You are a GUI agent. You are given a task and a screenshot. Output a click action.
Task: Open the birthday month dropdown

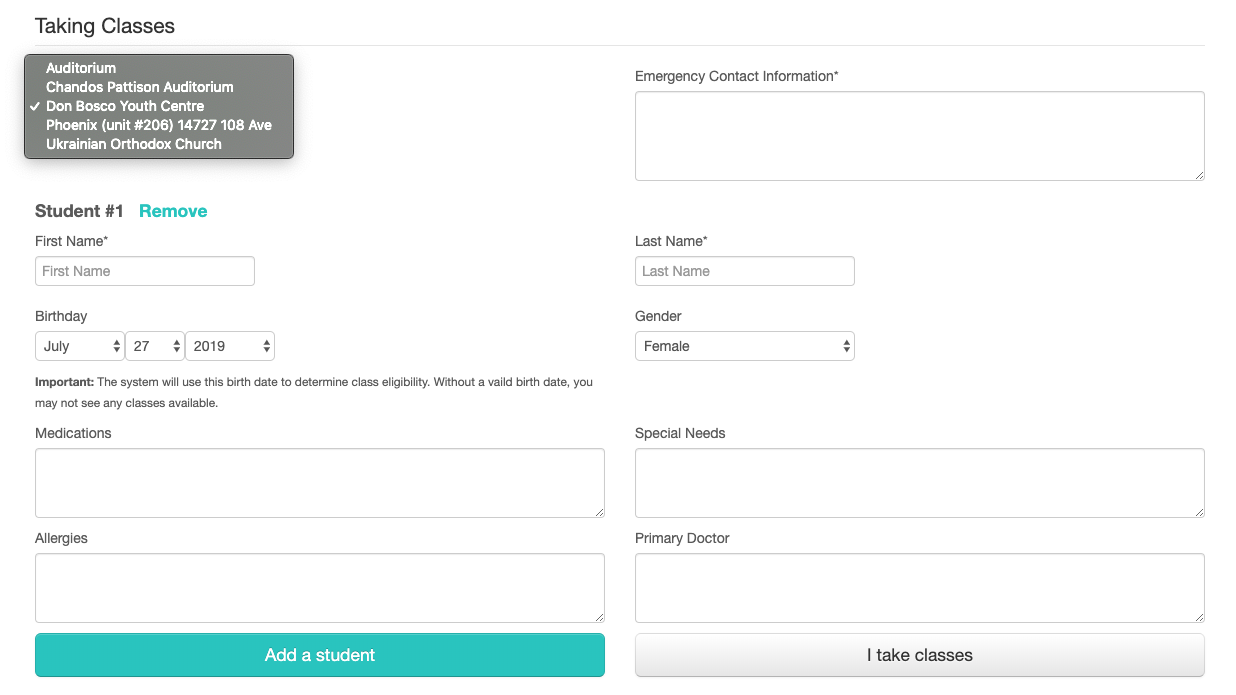(x=80, y=346)
